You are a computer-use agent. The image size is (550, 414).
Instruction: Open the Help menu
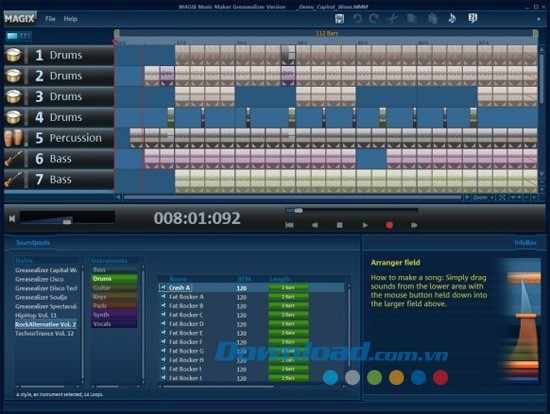(71, 19)
